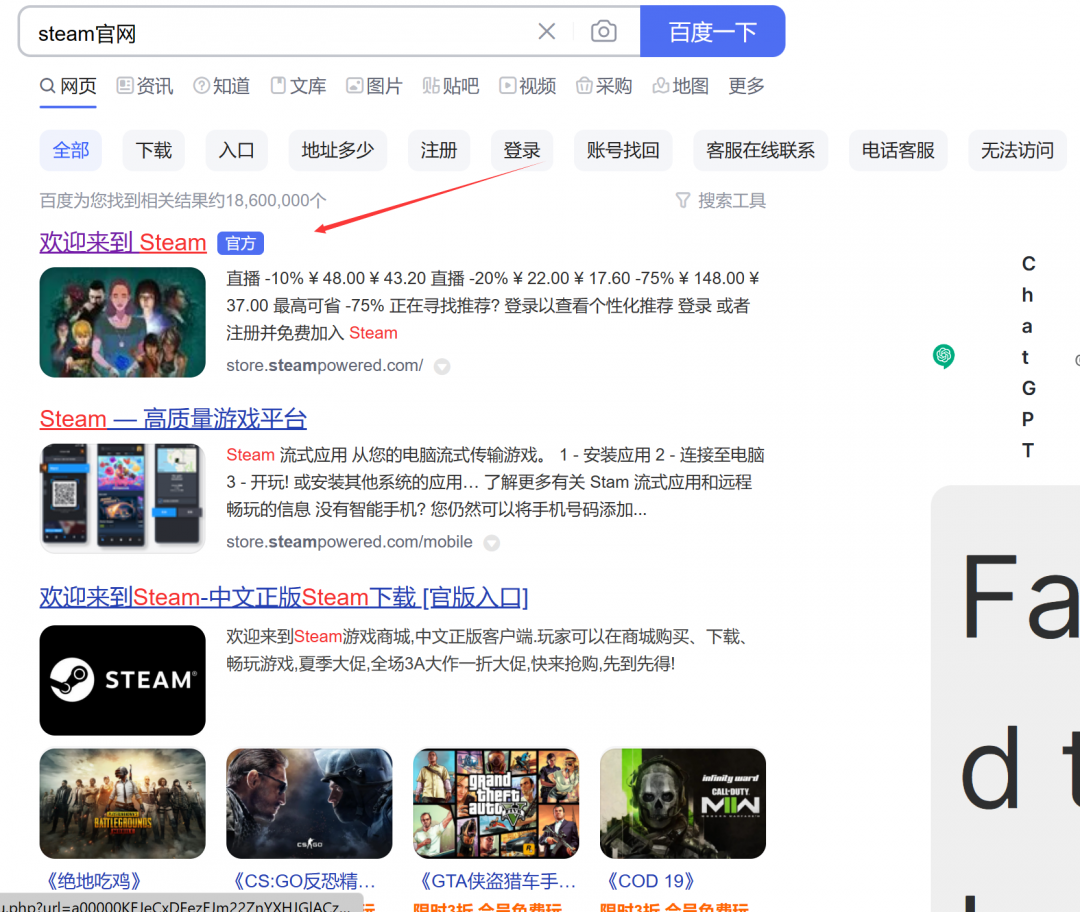Expand the arrow beside store.steampowered.com/mobile
Image resolution: width=1080 pixels, height=912 pixels.
(491, 543)
